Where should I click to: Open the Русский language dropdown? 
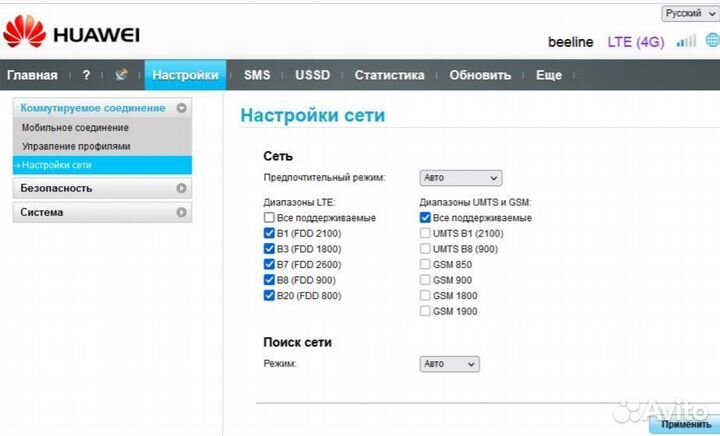[x=690, y=14]
